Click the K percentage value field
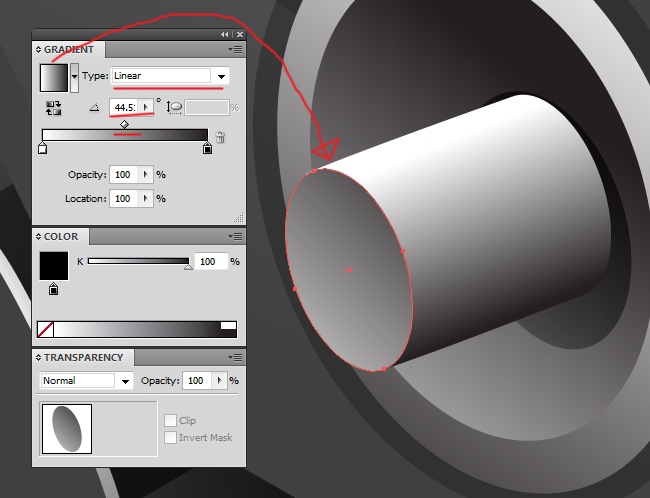Screen dimensions: 650x498 [x=211, y=262]
